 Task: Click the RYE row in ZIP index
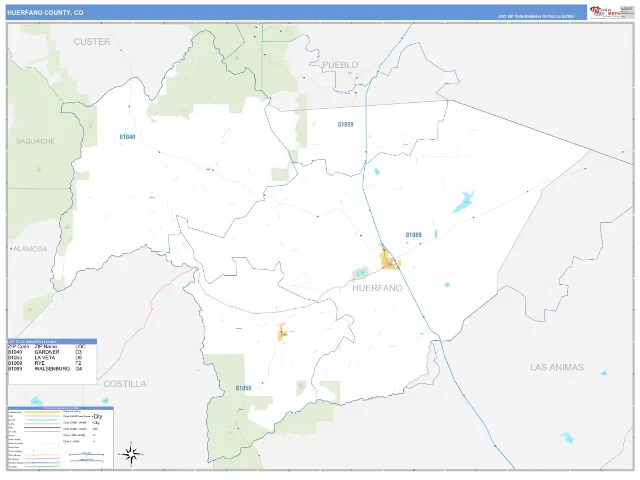pos(45,363)
